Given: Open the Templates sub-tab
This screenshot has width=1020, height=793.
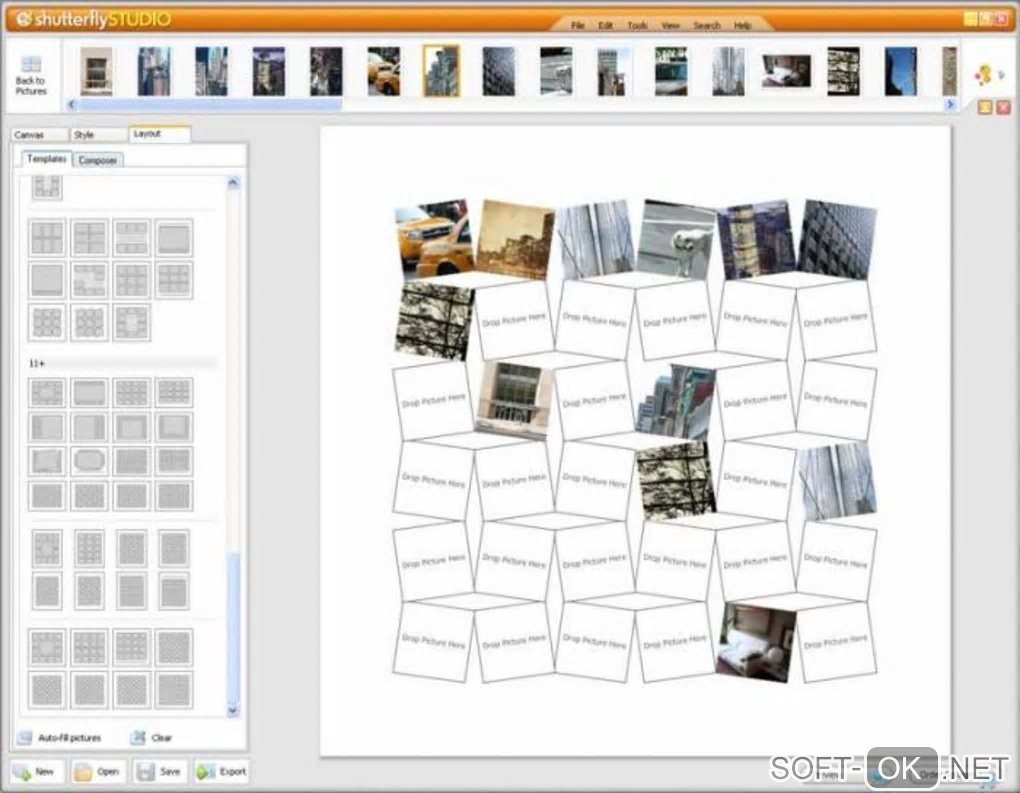Looking at the screenshot, I should (x=46, y=158).
